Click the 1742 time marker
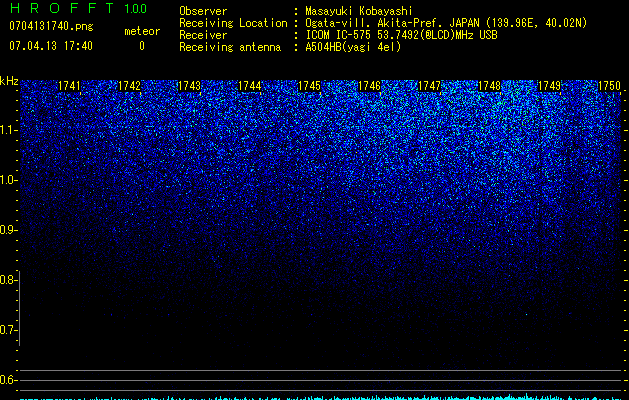The height and width of the screenshot is (400, 629). [x=129, y=86]
